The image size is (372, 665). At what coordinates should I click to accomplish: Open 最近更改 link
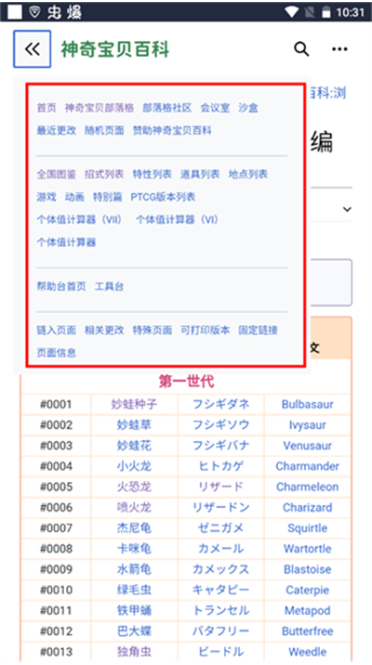click(56, 130)
